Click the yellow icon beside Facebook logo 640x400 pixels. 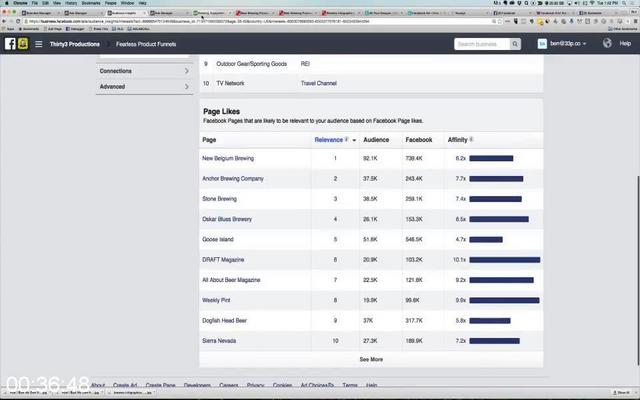(23, 44)
